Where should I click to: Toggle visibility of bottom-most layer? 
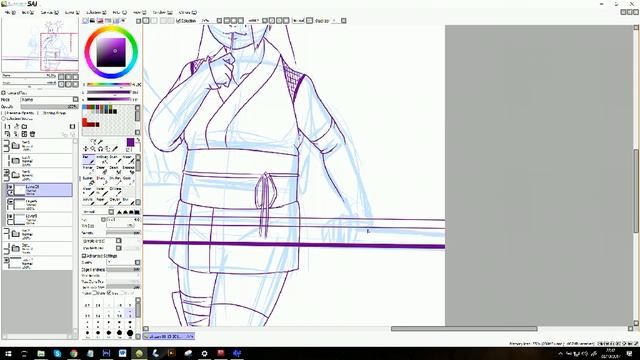(7, 260)
